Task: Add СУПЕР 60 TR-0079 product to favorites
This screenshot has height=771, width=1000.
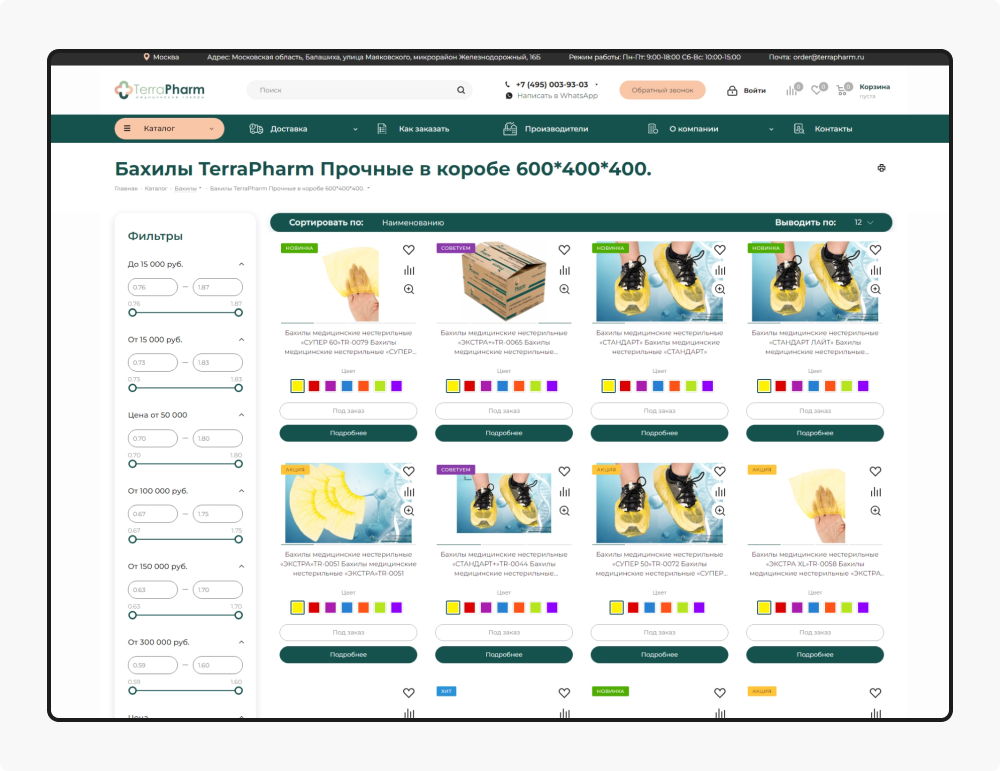Action: coord(409,250)
